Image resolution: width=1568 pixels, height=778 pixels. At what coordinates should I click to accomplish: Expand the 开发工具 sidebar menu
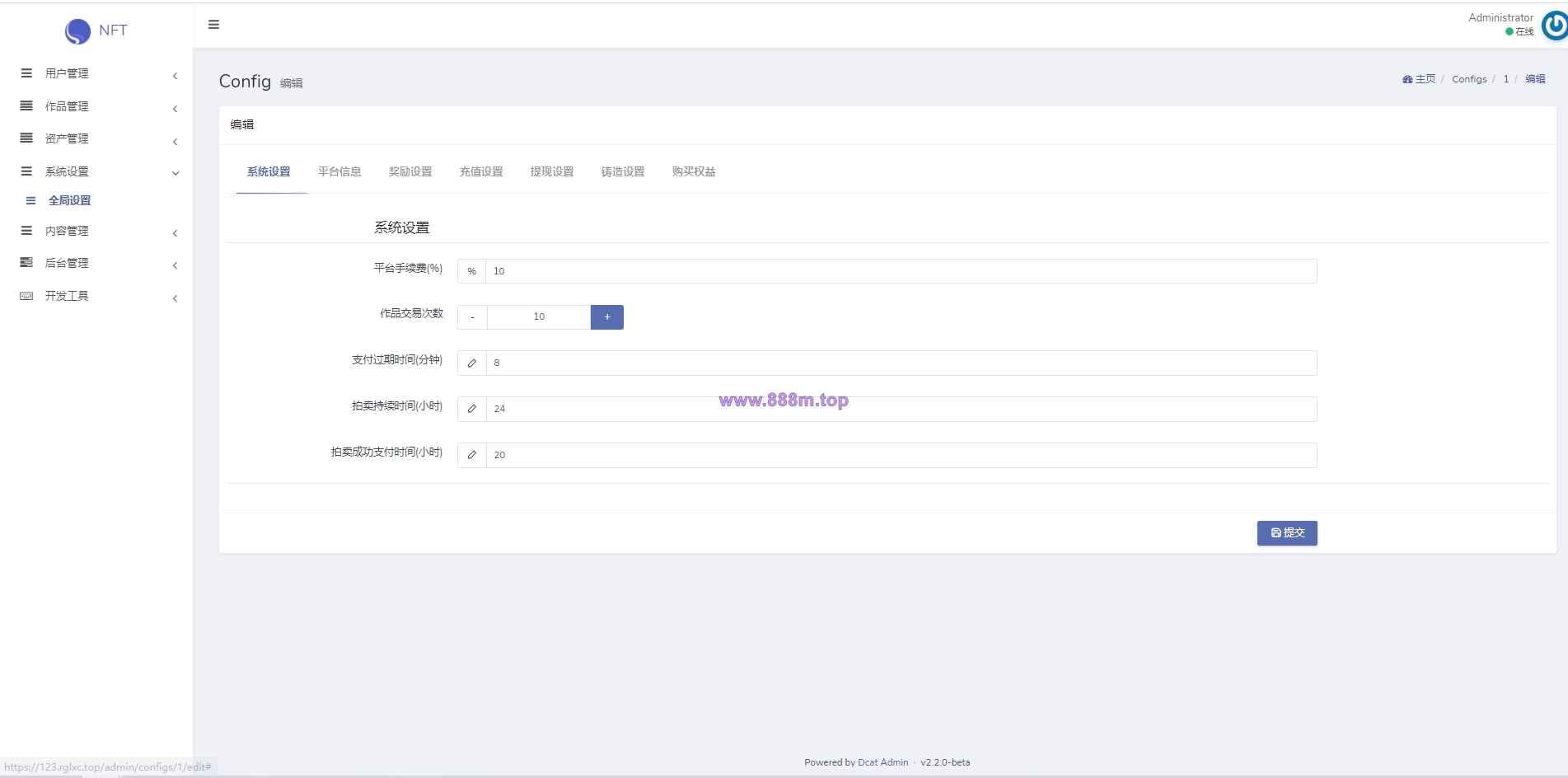(x=99, y=297)
